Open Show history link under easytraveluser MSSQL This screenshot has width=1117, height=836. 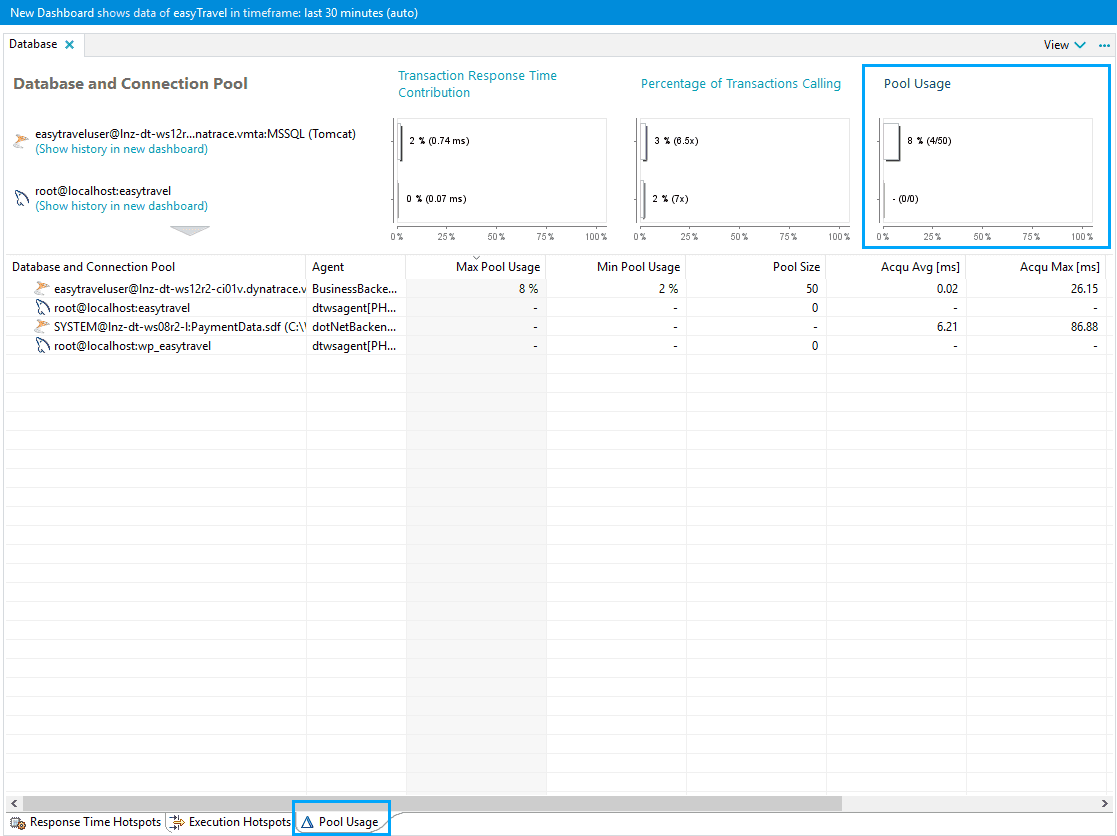(x=121, y=149)
